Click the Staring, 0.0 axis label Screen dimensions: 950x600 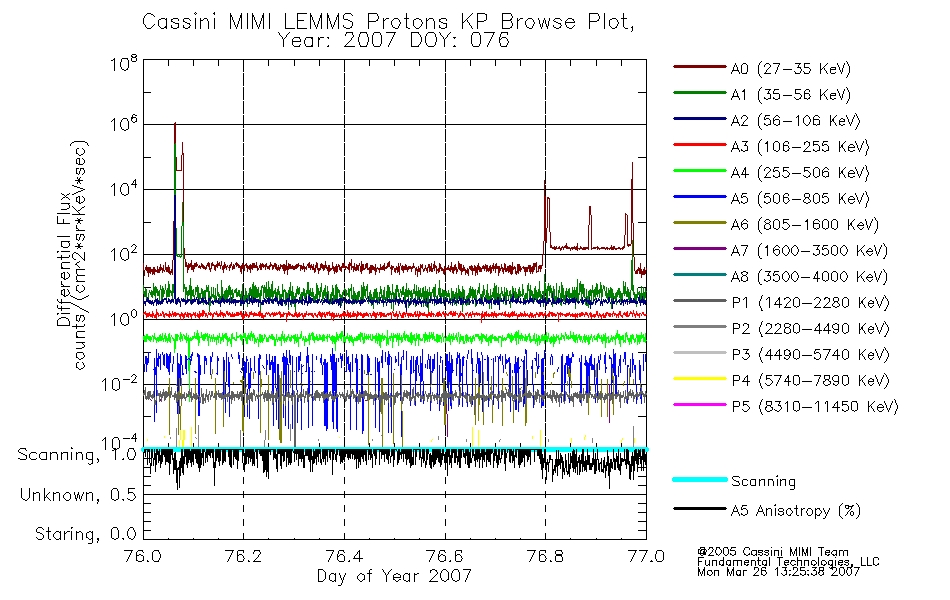[x=85, y=534]
